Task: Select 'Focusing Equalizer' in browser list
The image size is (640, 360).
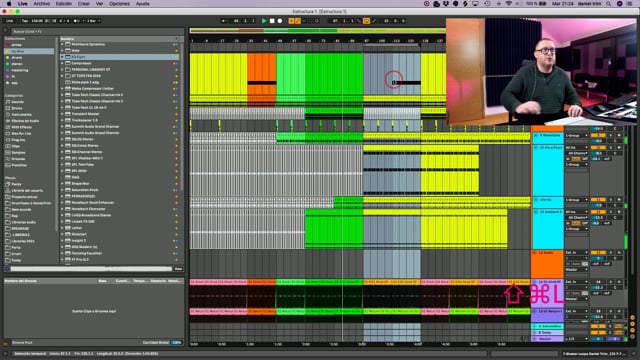Action: [87, 253]
